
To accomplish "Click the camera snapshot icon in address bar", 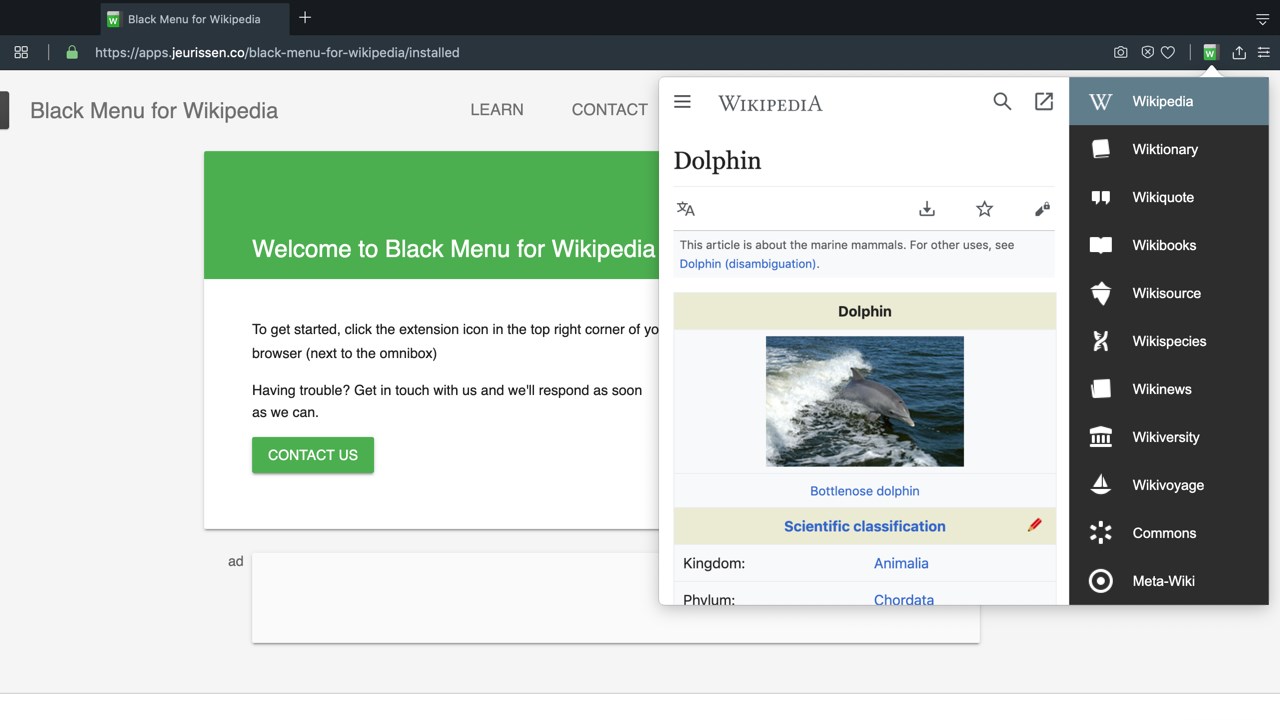I will point(1121,53).
